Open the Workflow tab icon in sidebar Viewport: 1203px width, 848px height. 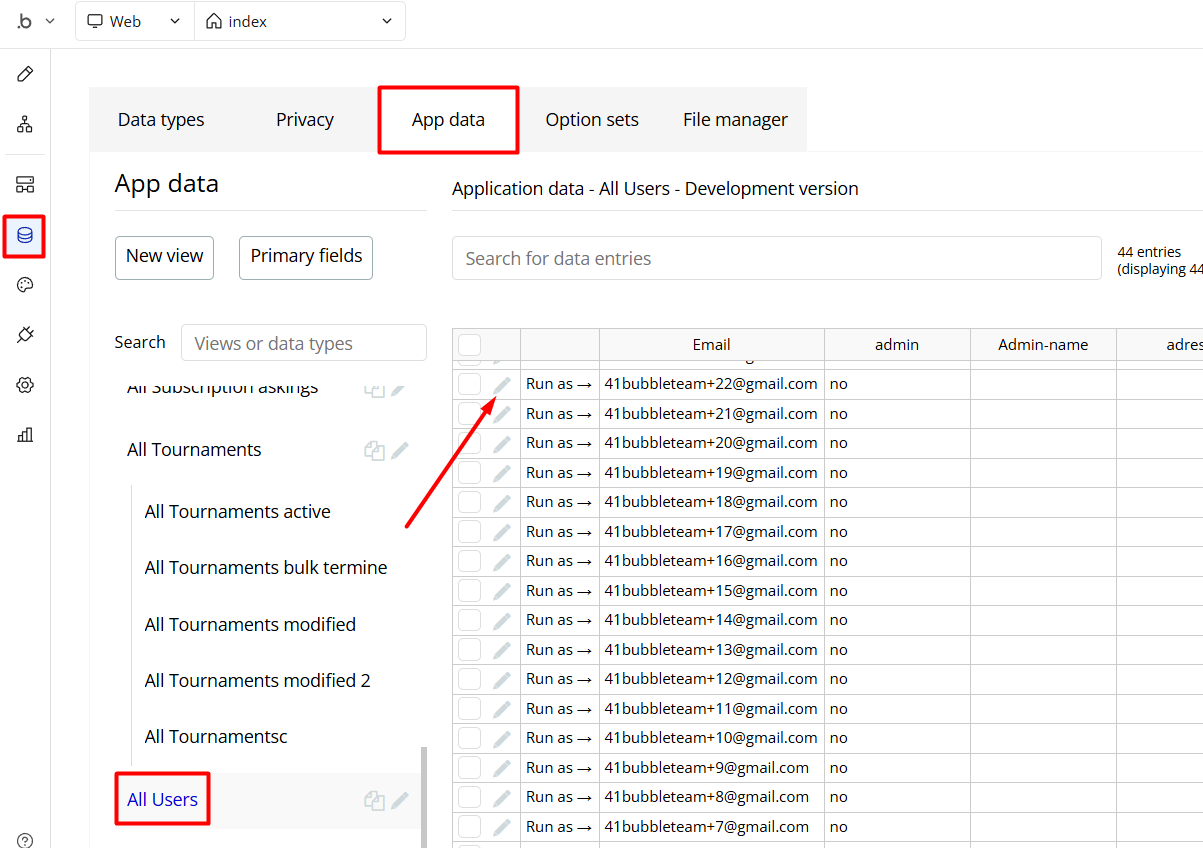25,125
